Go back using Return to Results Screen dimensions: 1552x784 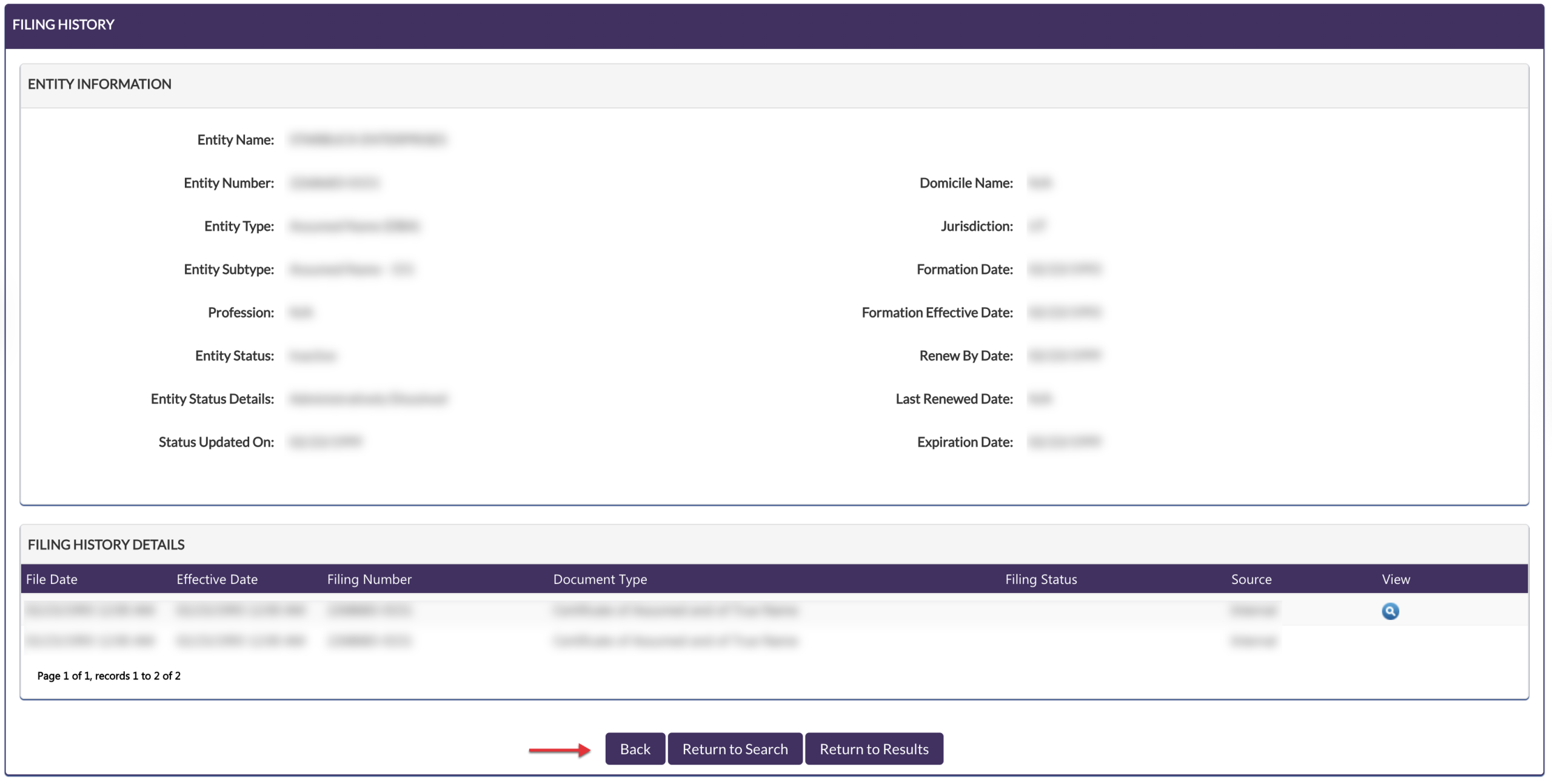pos(874,749)
